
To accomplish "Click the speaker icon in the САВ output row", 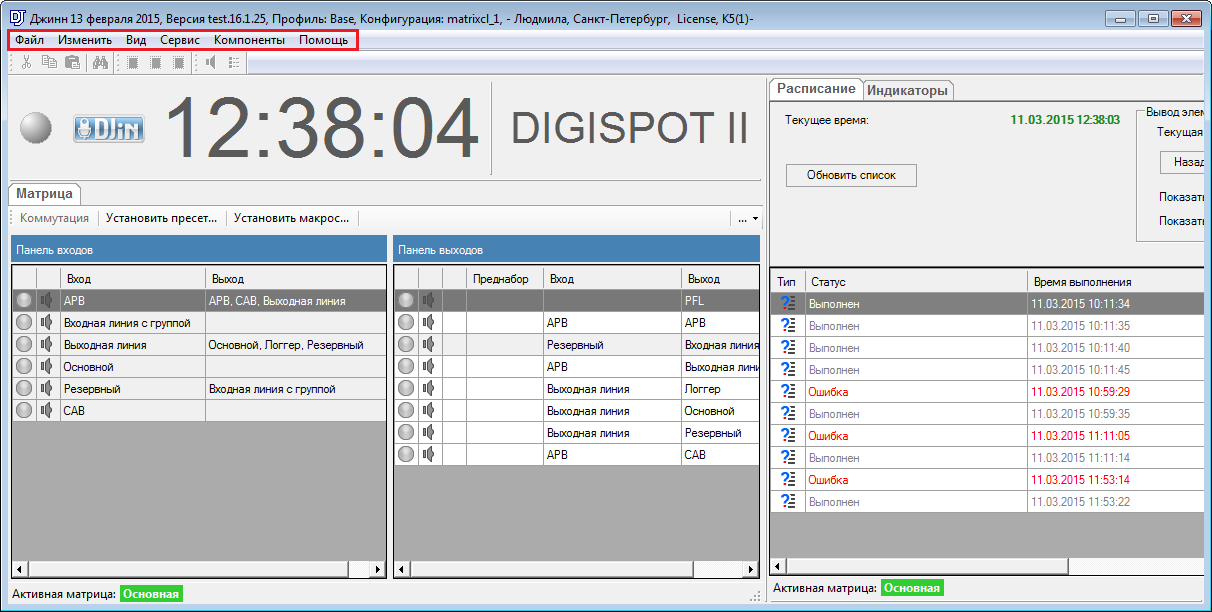I will [x=429, y=454].
